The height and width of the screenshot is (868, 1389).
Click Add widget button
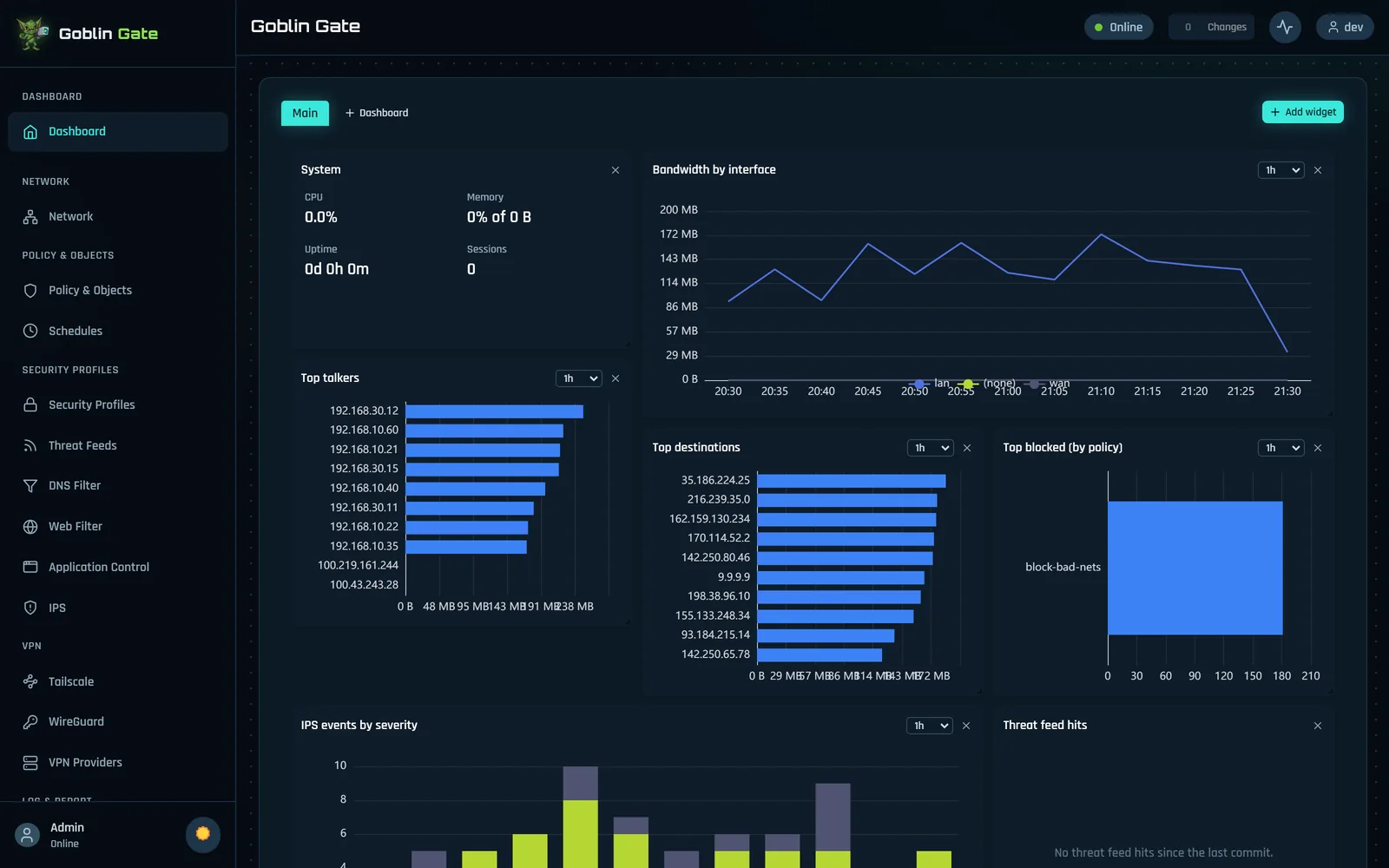(x=1303, y=112)
